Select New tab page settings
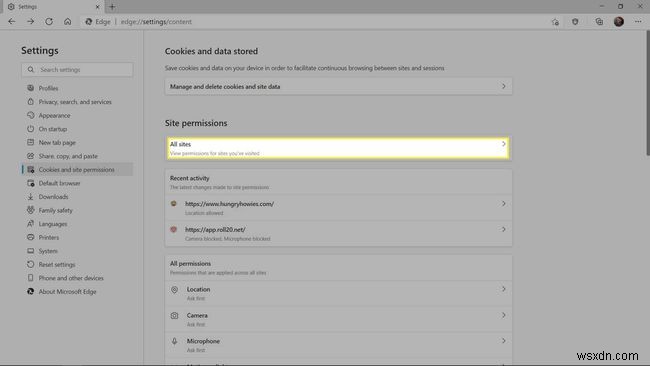Screen dimensions: 650x366 pos(57,143)
